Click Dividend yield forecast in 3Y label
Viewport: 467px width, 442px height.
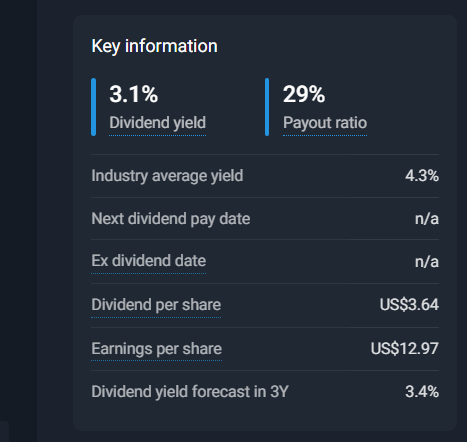click(x=190, y=392)
